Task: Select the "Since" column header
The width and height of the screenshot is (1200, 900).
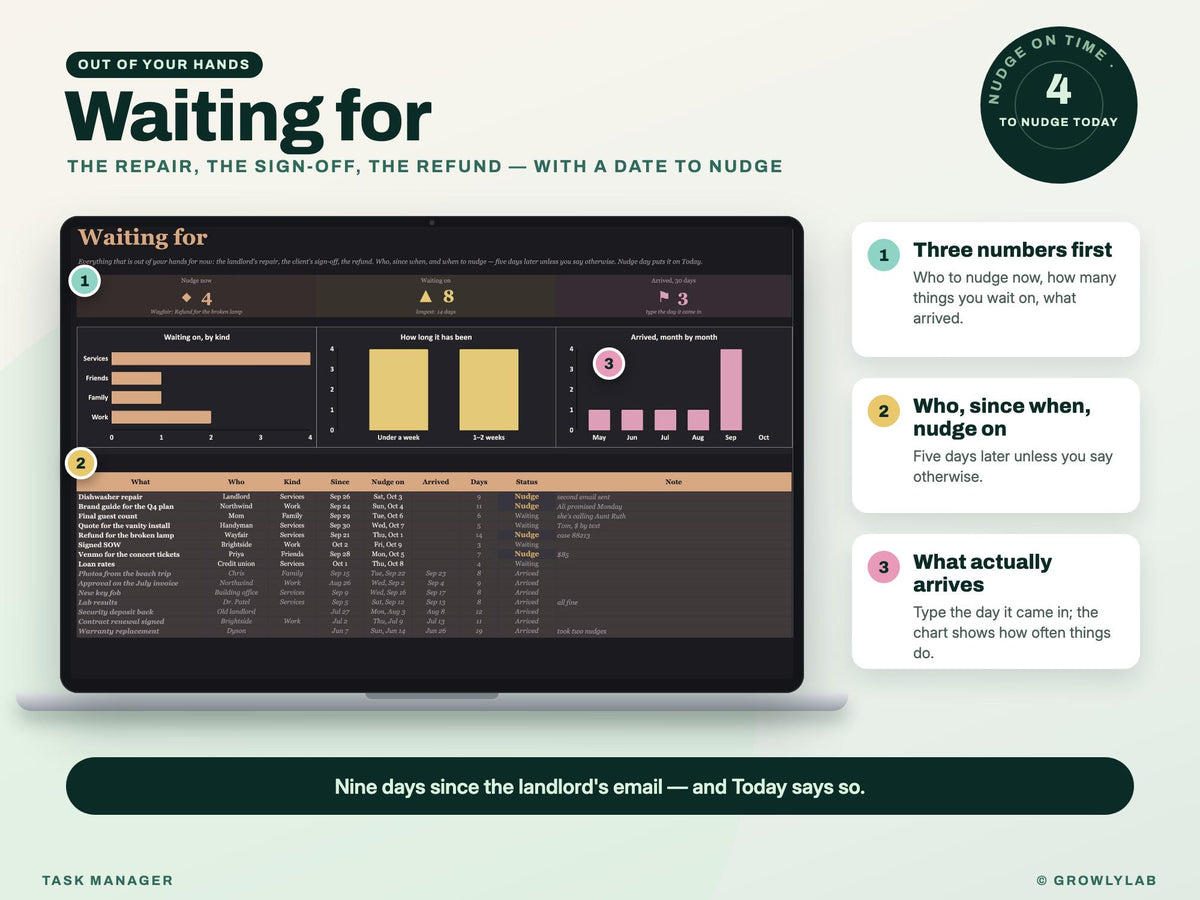Action: pos(340,482)
